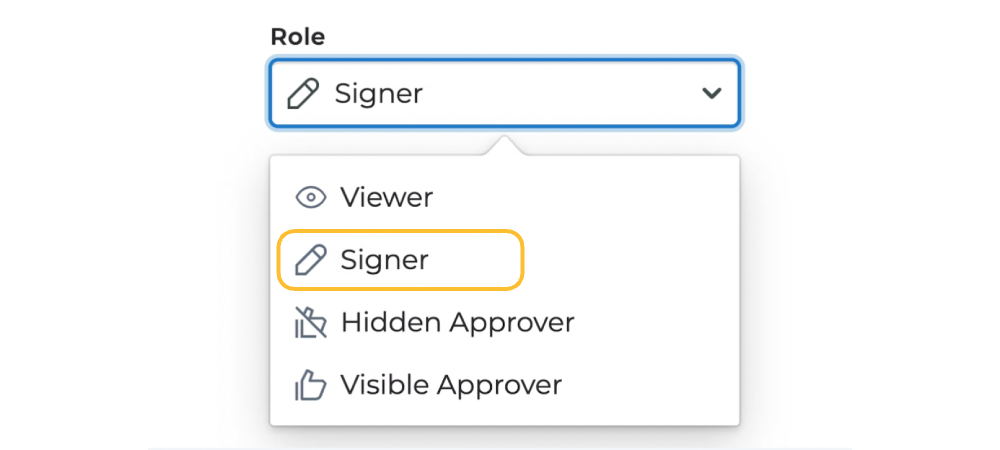Collapse the Role dropdown using its chevron arrow
1000x450 pixels.
point(711,94)
